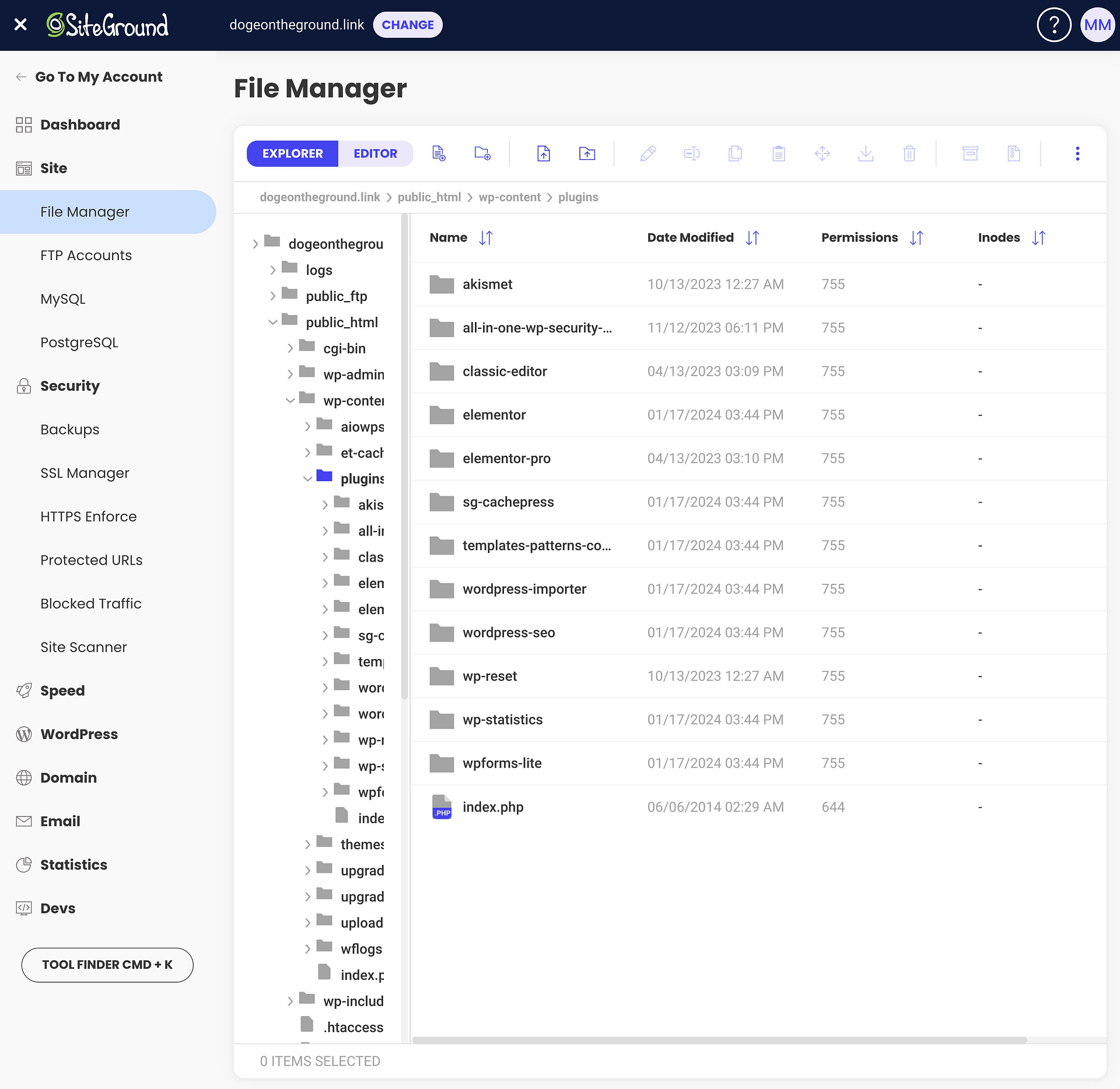
Task: Click the upload folder icon
Action: pyautogui.click(x=587, y=153)
